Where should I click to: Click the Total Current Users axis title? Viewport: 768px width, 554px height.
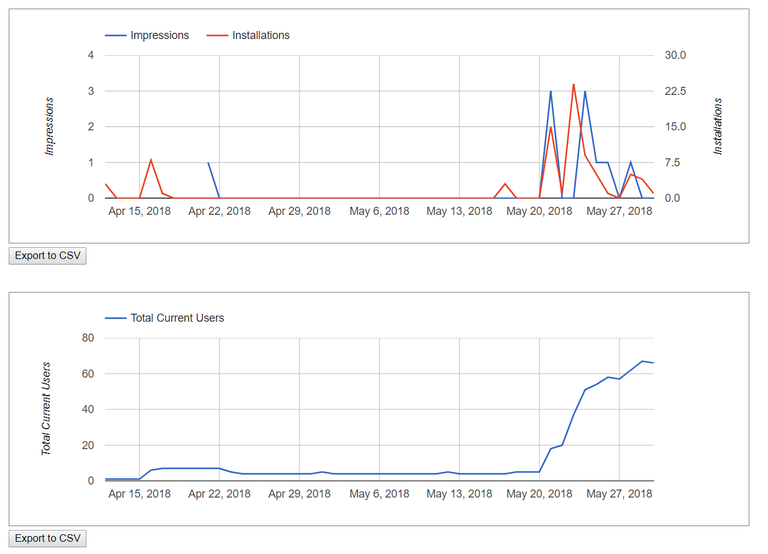click(x=46, y=409)
